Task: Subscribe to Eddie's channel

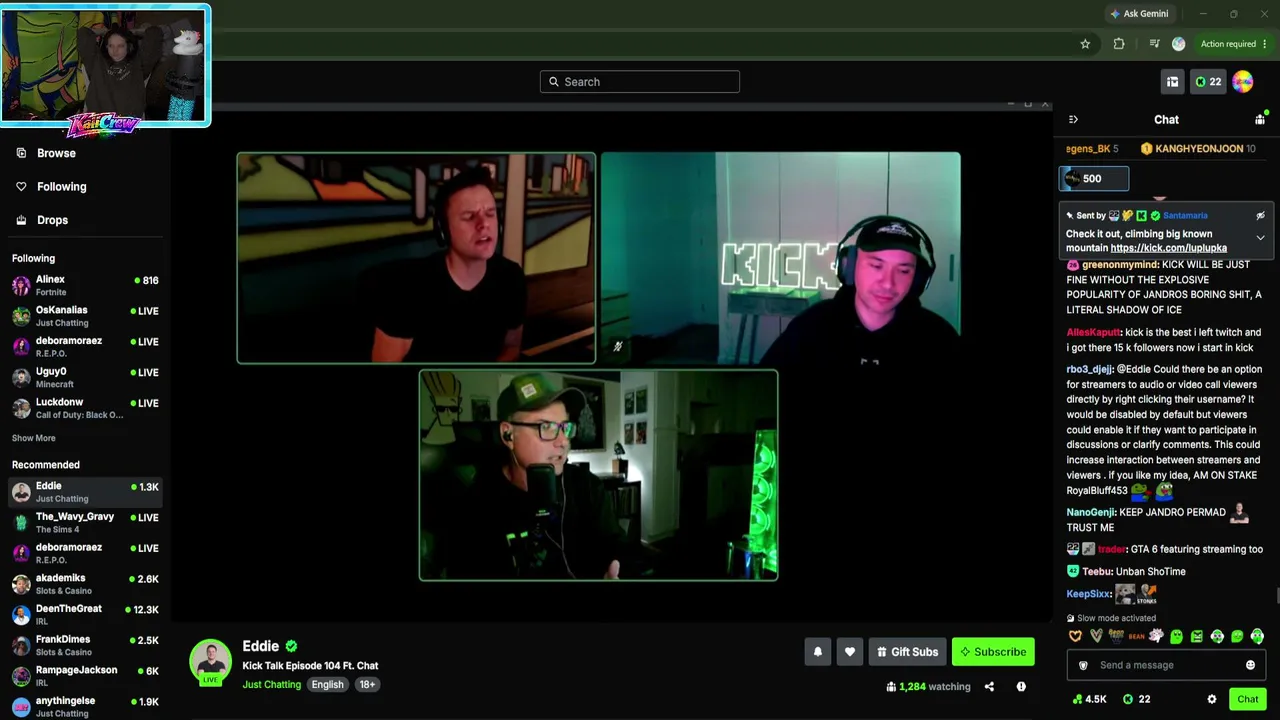Action: (993, 652)
